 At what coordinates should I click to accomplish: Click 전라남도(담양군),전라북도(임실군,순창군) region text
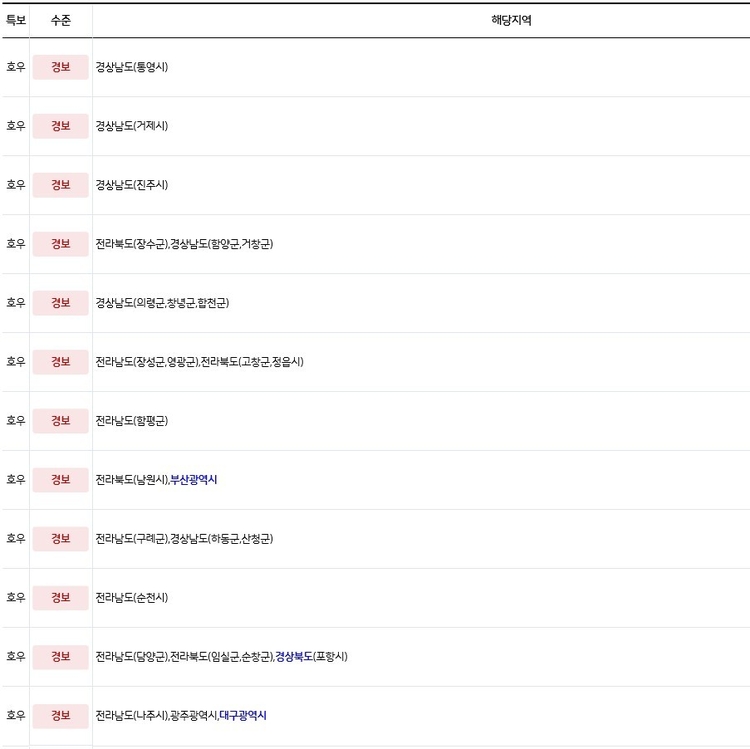pos(185,657)
